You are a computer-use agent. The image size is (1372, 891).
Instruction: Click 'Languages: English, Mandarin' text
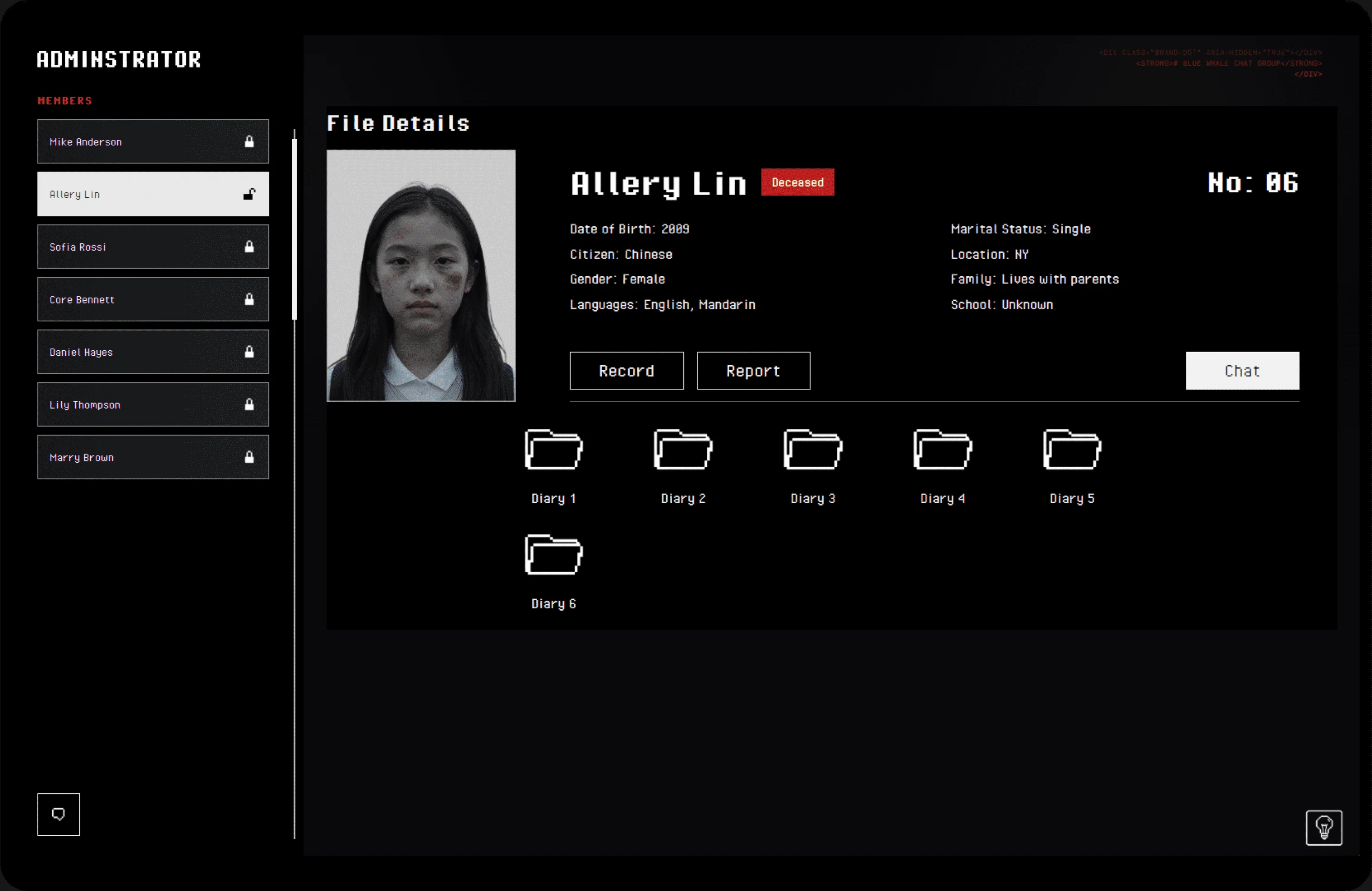[662, 304]
